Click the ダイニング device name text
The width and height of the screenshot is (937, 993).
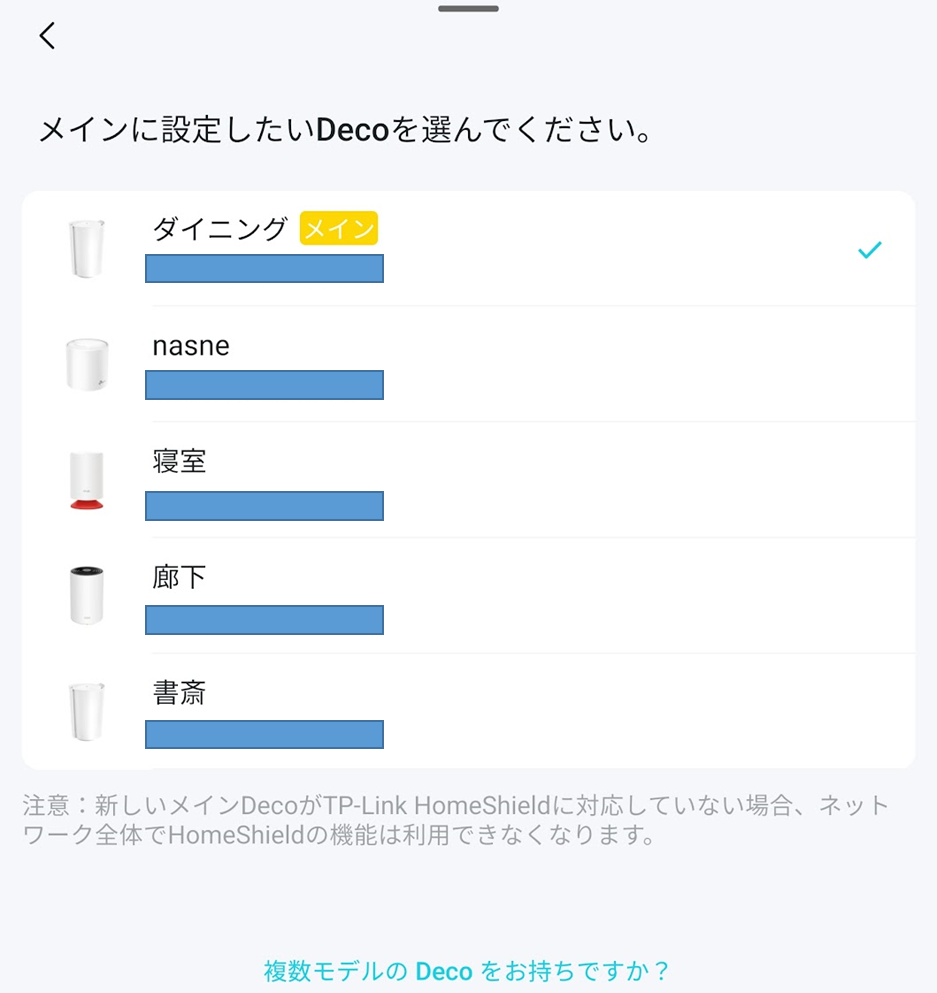coord(220,229)
